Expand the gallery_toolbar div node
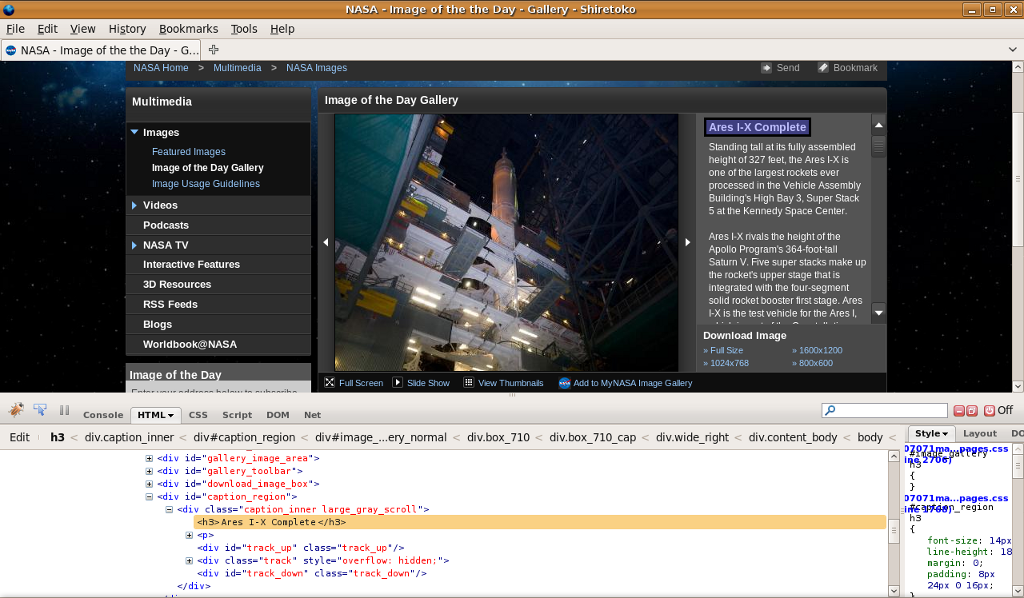Image resolution: width=1024 pixels, height=598 pixels. point(149,471)
